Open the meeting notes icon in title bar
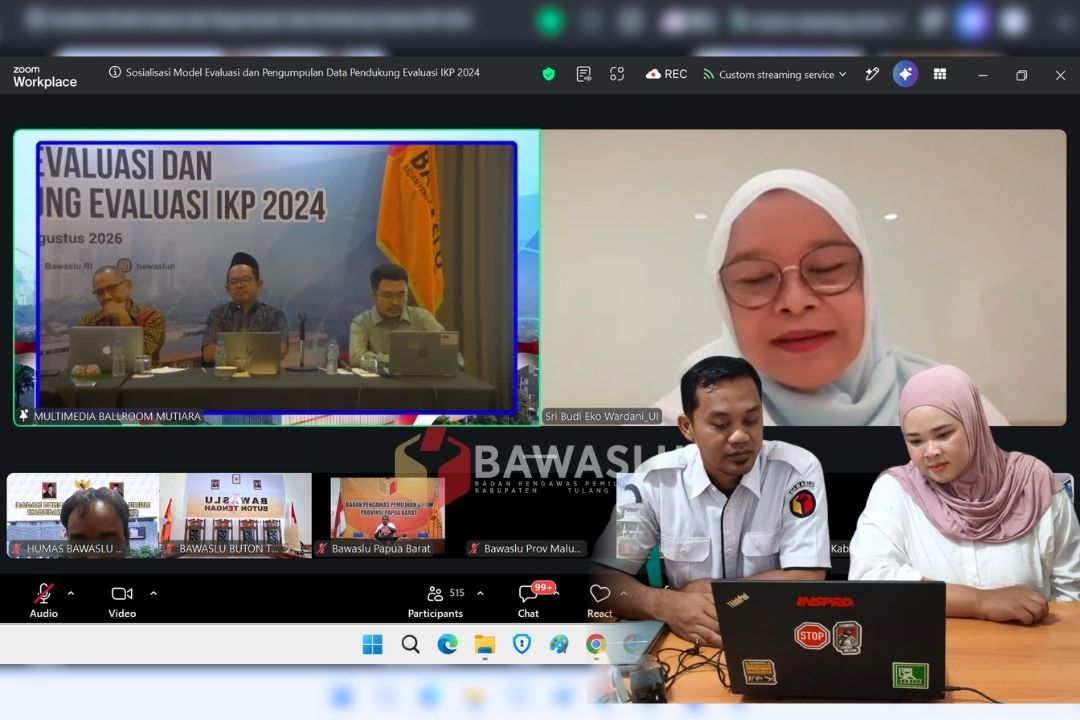The width and height of the screenshot is (1080, 720). [583, 74]
